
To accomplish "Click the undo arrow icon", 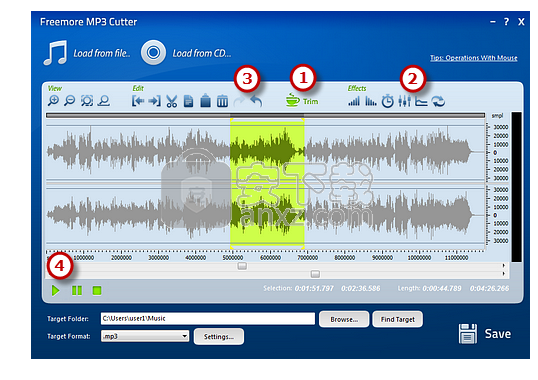I will click(x=256, y=102).
